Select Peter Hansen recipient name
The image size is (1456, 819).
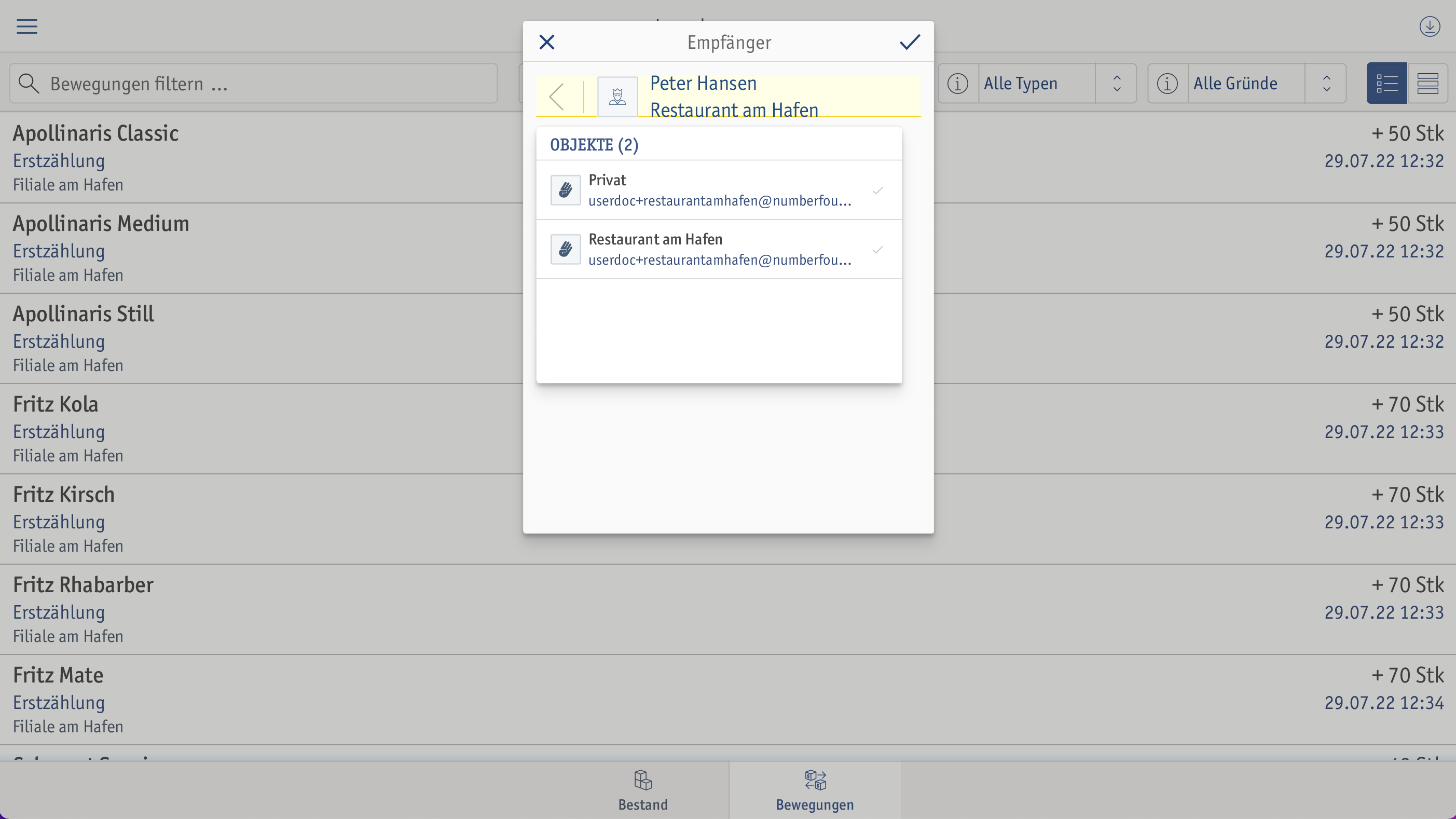coord(703,83)
